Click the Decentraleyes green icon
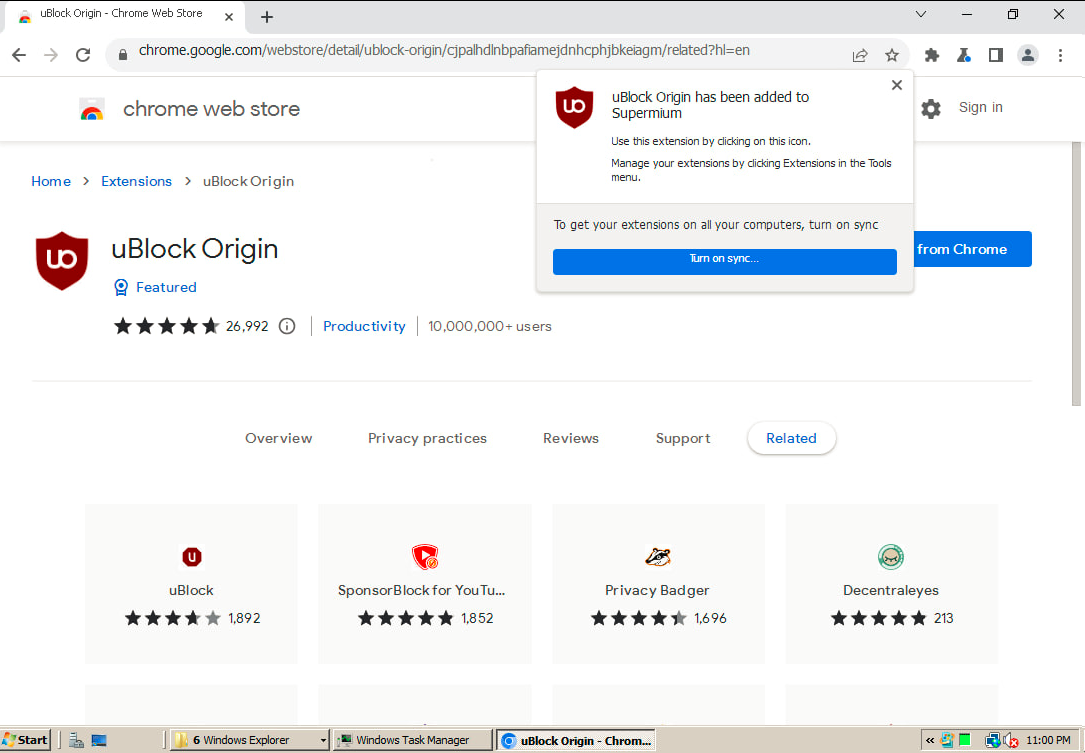This screenshot has width=1085, height=753. click(x=891, y=556)
